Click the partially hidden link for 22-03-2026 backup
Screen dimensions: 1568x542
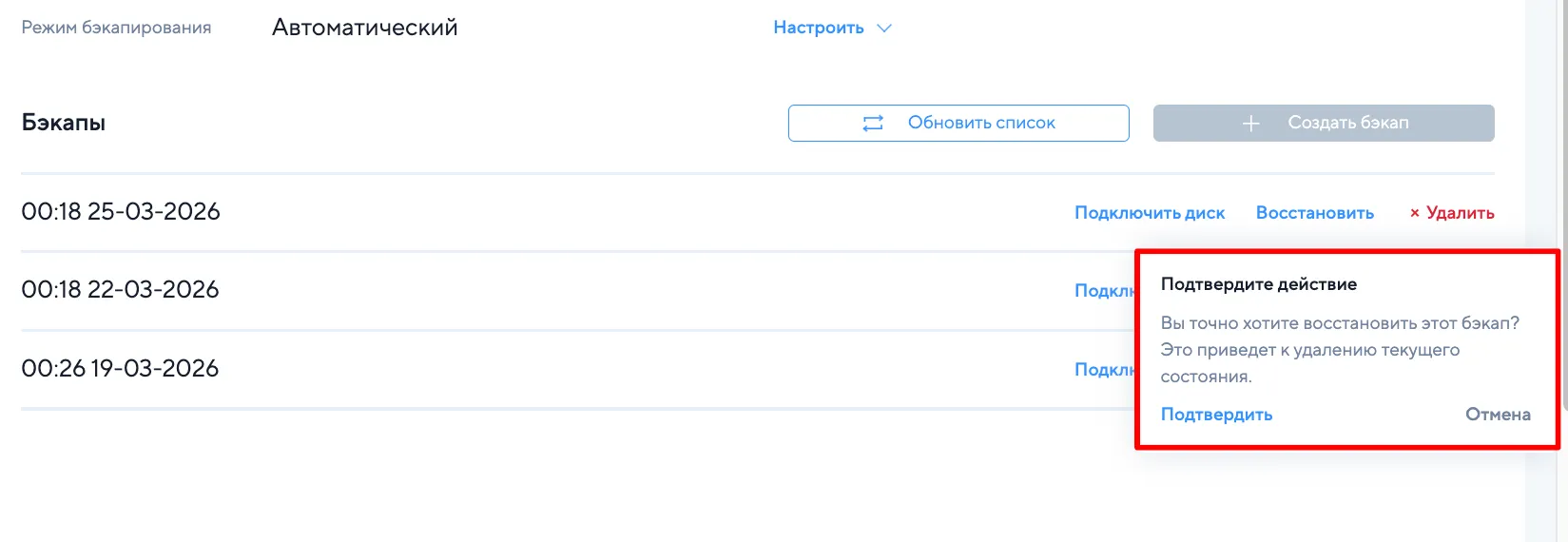click(1104, 291)
